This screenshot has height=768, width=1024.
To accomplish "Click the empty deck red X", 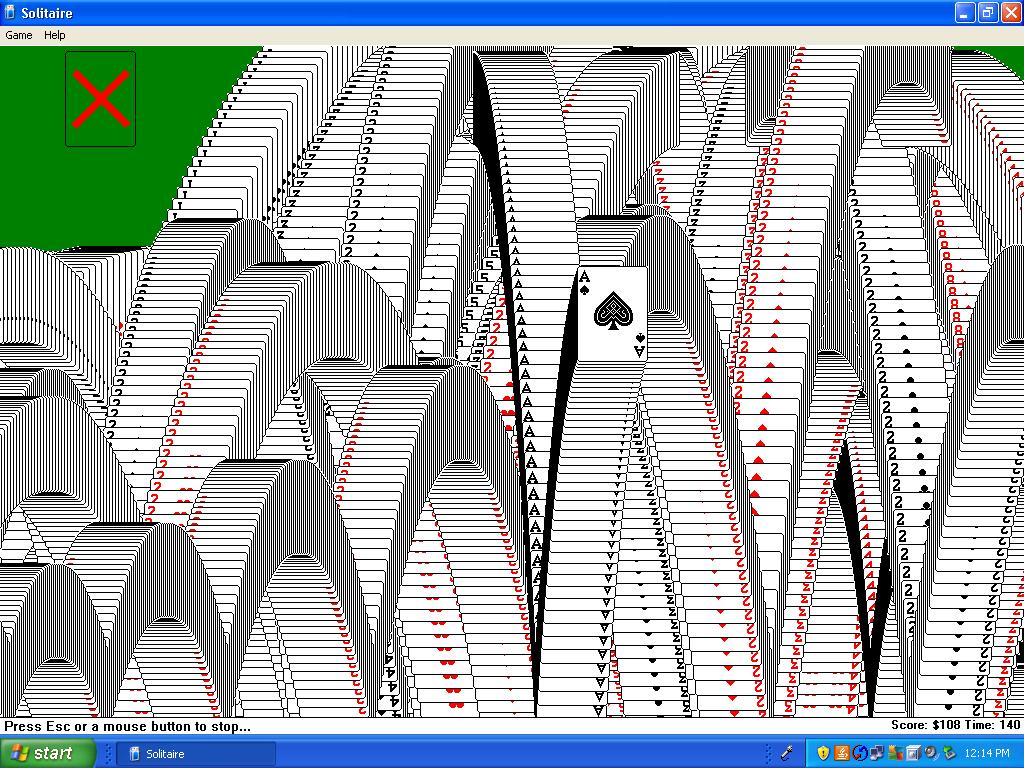I will click(100, 99).
